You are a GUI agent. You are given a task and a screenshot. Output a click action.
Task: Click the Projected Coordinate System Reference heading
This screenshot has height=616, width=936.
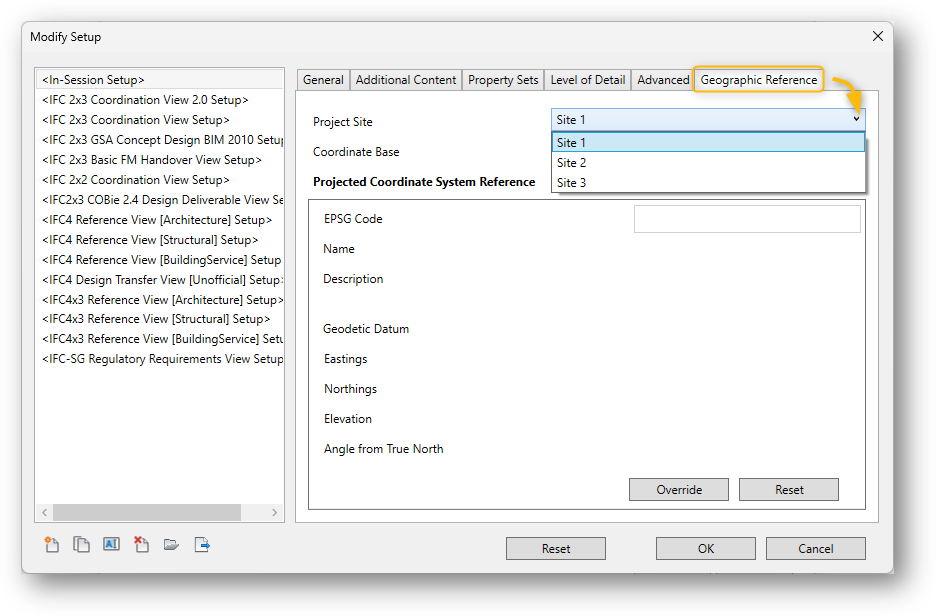[424, 182]
